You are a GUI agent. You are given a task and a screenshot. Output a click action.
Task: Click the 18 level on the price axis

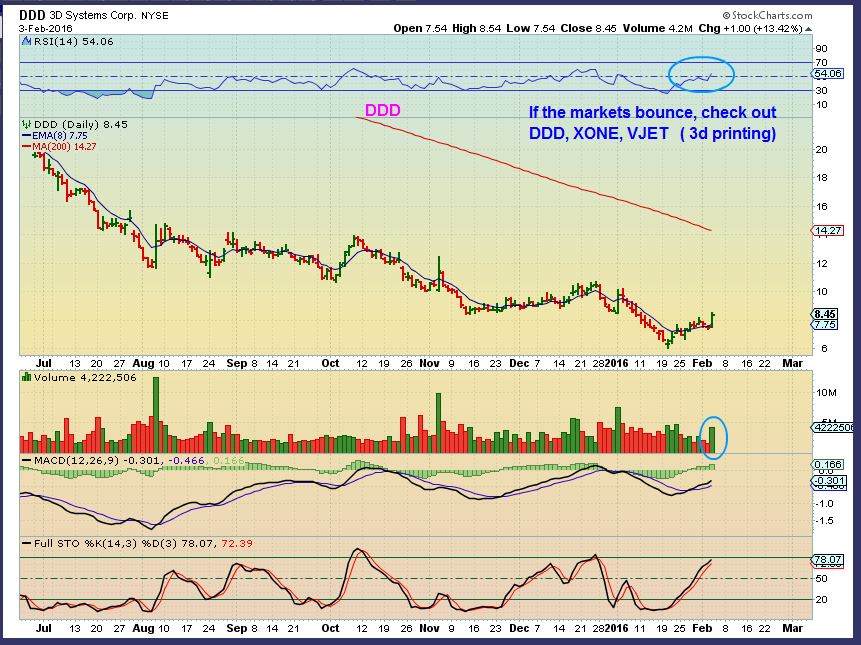click(x=821, y=178)
